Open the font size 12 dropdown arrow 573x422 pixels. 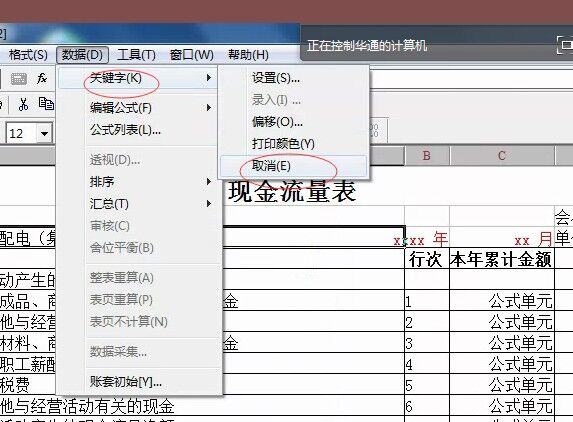pyautogui.click(x=45, y=133)
